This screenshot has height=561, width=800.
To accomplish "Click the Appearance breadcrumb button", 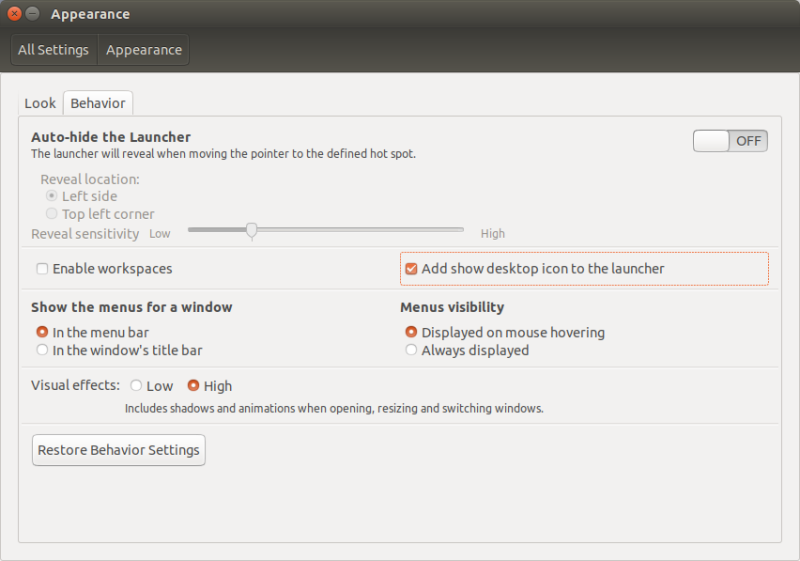I will [144, 50].
